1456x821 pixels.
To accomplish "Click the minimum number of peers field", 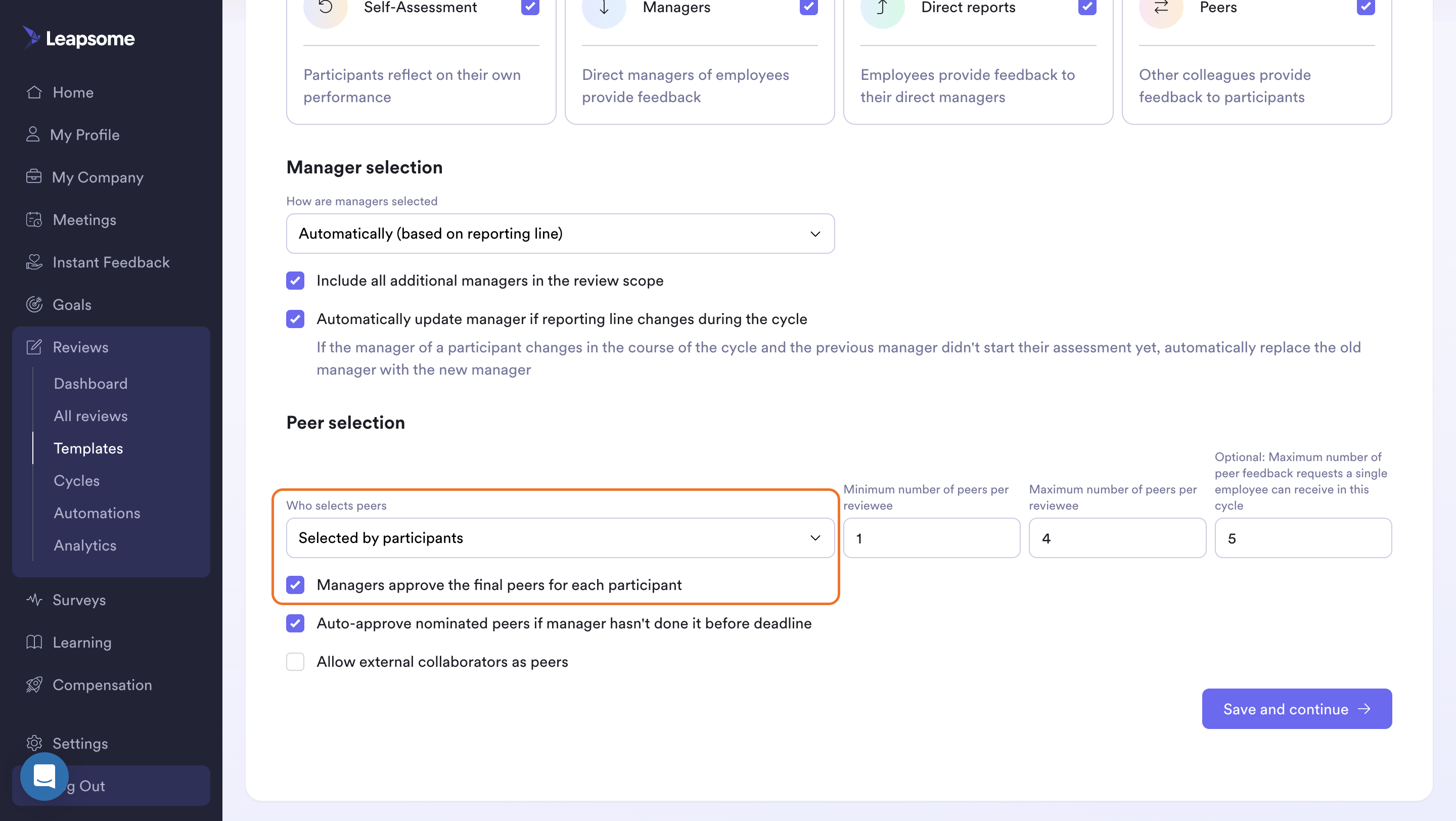I will click(x=931, y=538).
